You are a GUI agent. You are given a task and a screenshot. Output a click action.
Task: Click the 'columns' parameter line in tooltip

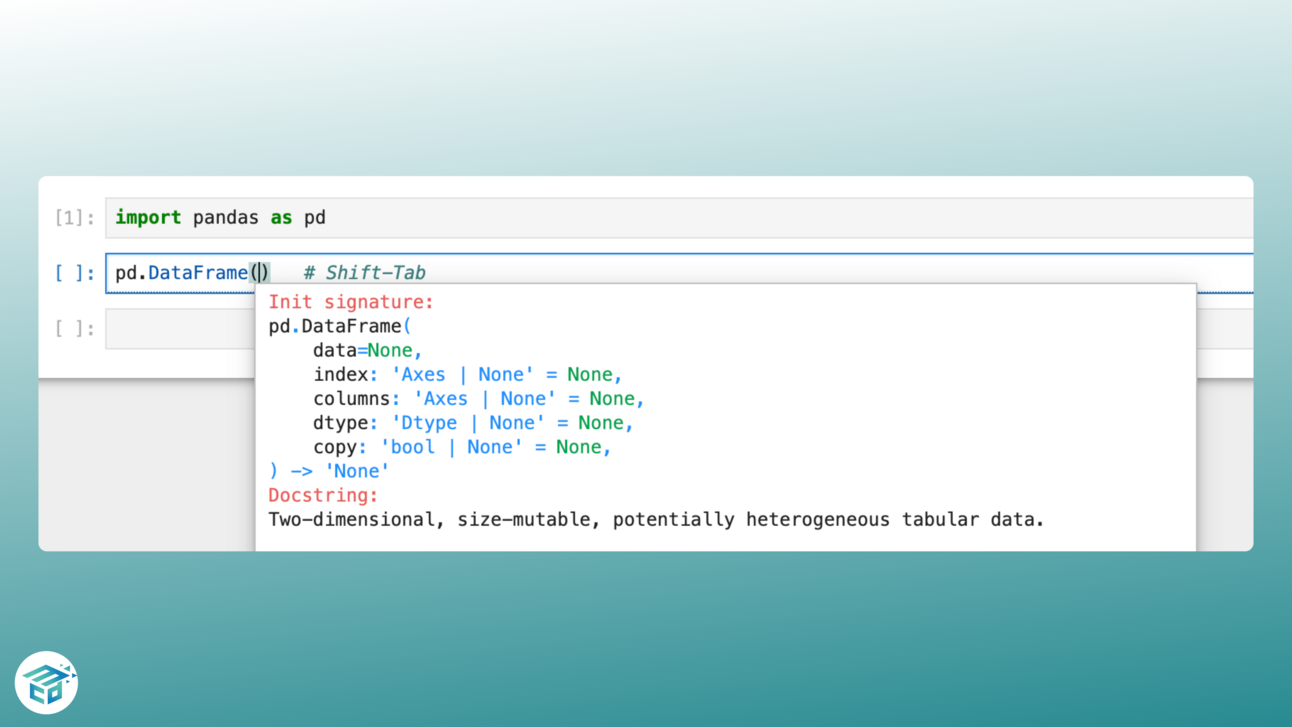[478, 399]
